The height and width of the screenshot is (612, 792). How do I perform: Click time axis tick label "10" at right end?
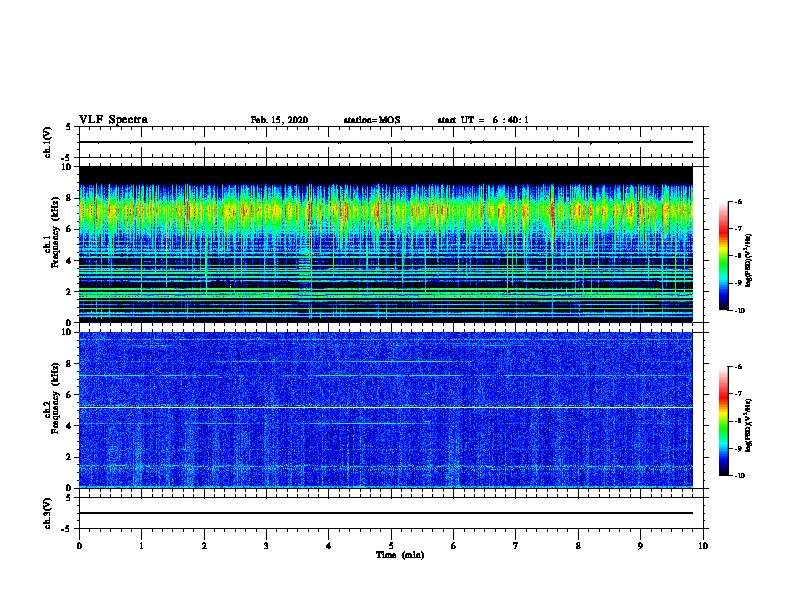pos(703,546)
